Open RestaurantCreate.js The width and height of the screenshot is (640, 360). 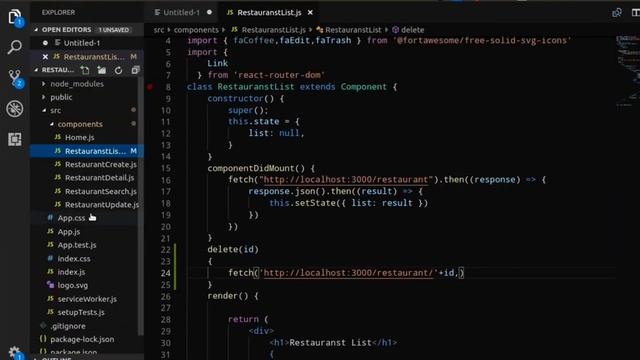[101, 164]
